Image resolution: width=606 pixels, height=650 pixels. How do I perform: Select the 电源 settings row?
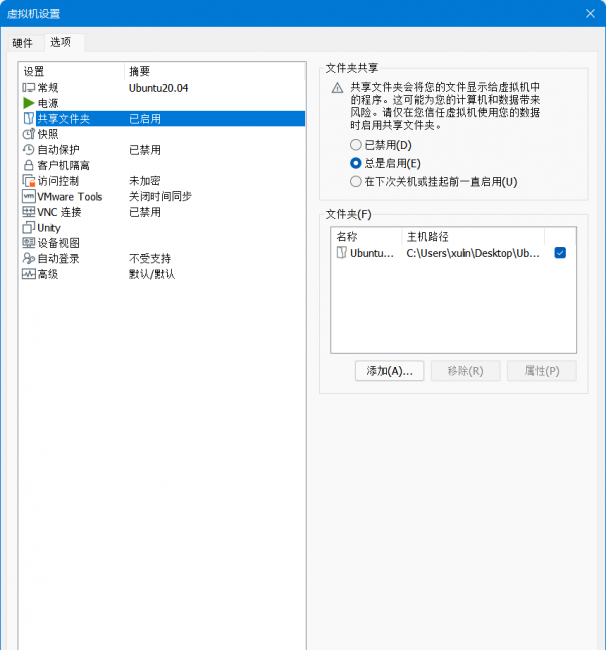click(163, 103)
